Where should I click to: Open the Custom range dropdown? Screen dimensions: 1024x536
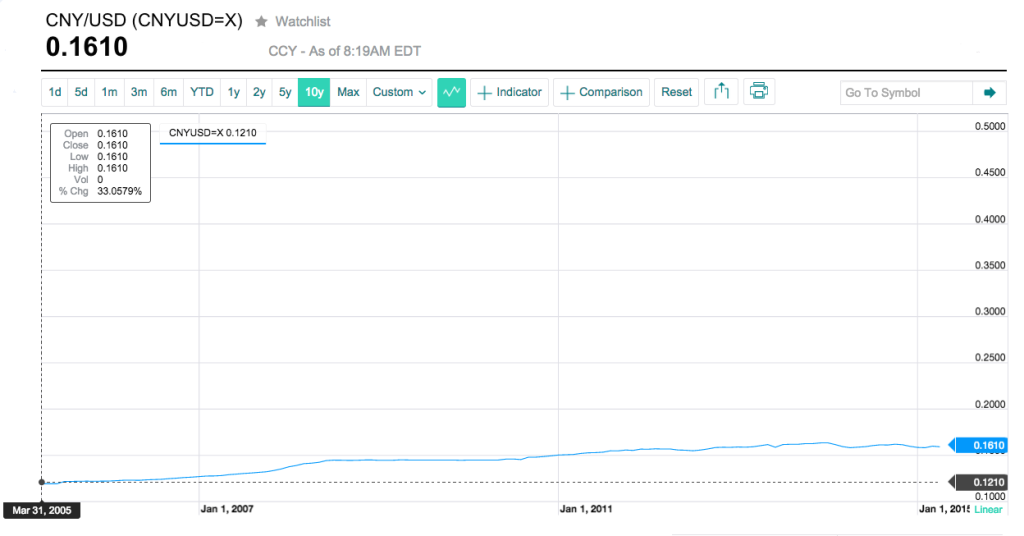(x=399, y=92)
